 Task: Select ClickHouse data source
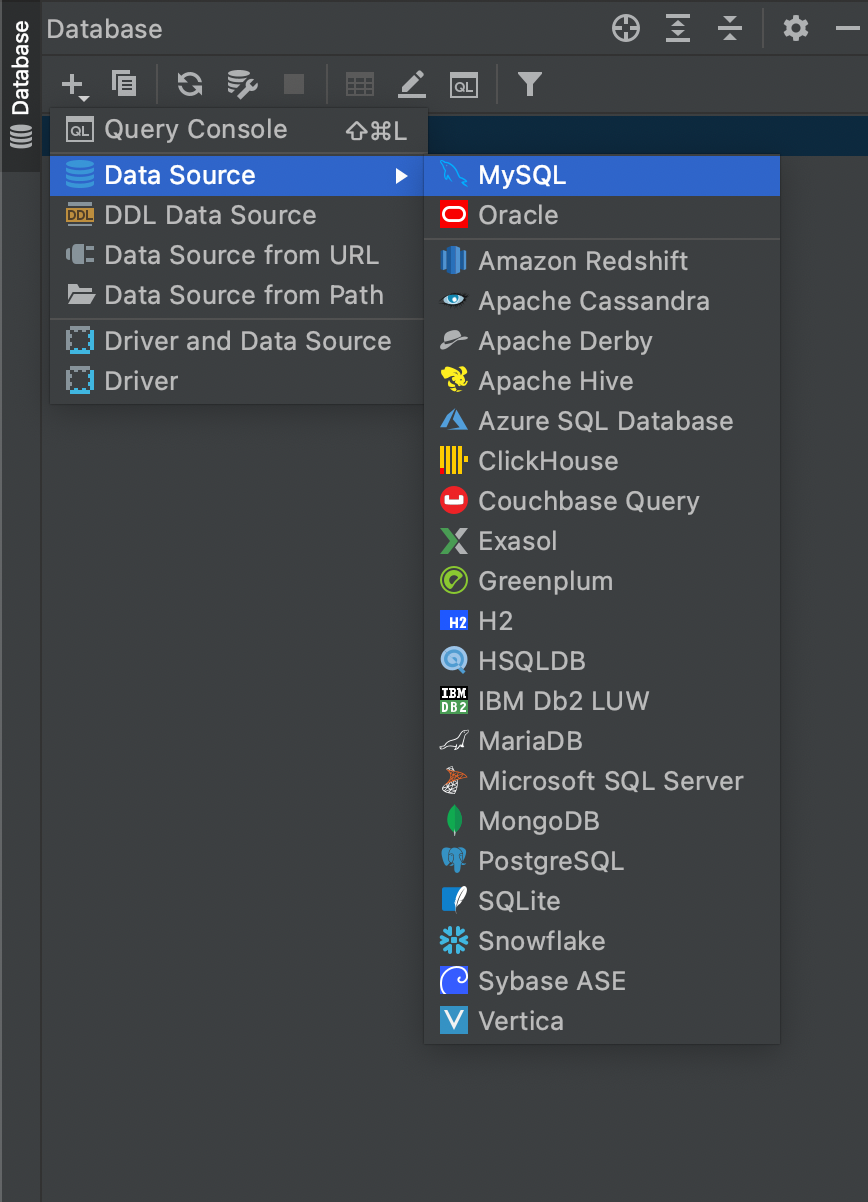coord(602,461)
